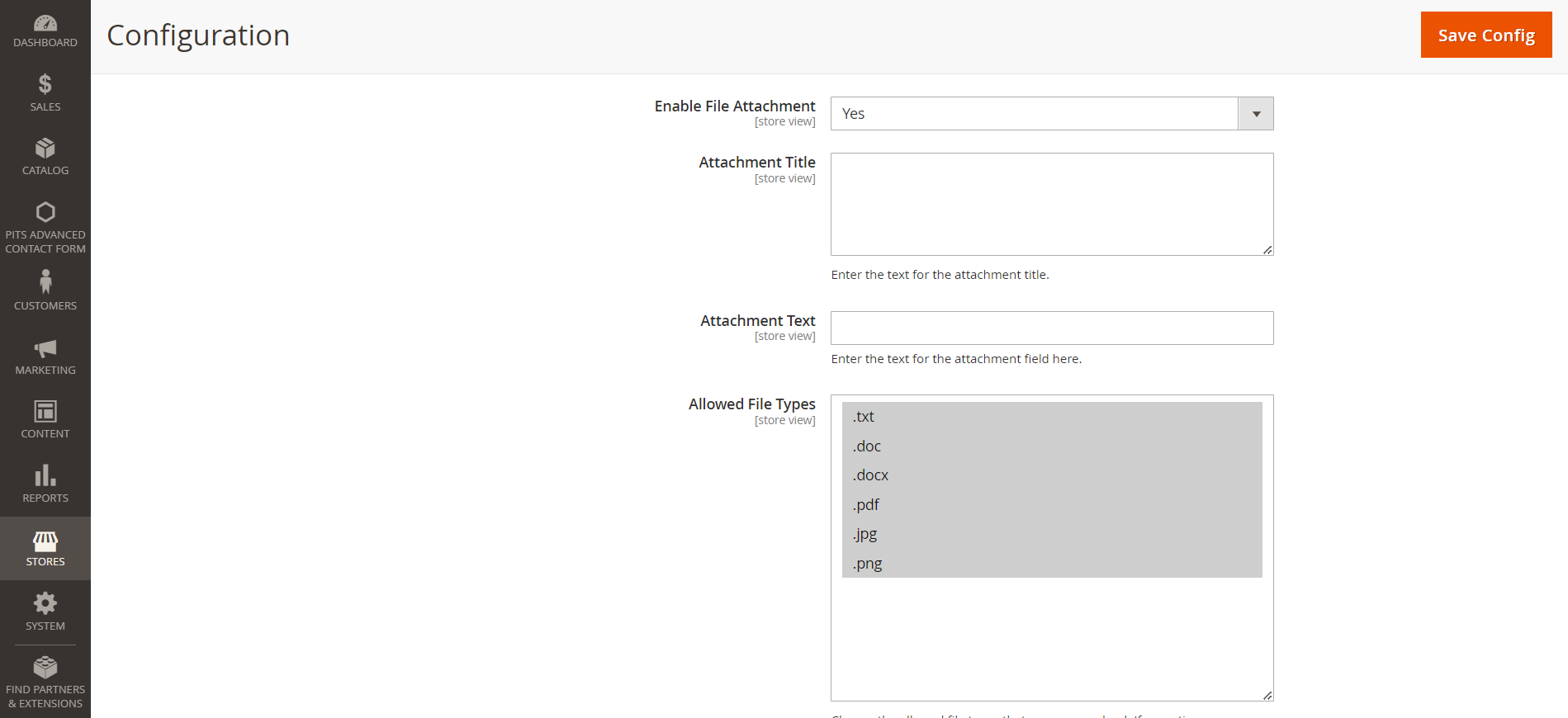Open the Content layout icon
1568x718 pixels.
coord(45,411)
